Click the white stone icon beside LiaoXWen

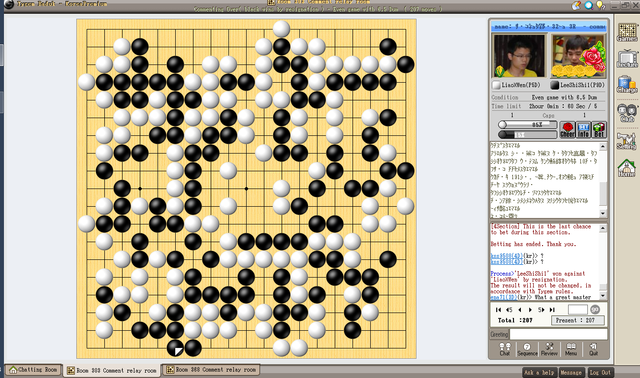(x=496, y=85)
